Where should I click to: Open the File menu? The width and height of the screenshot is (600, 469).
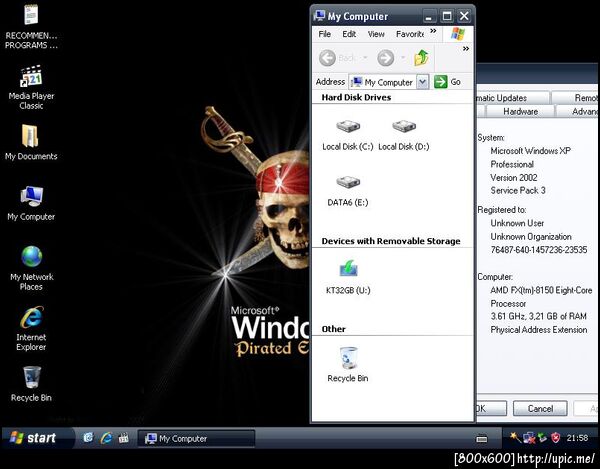324,34
